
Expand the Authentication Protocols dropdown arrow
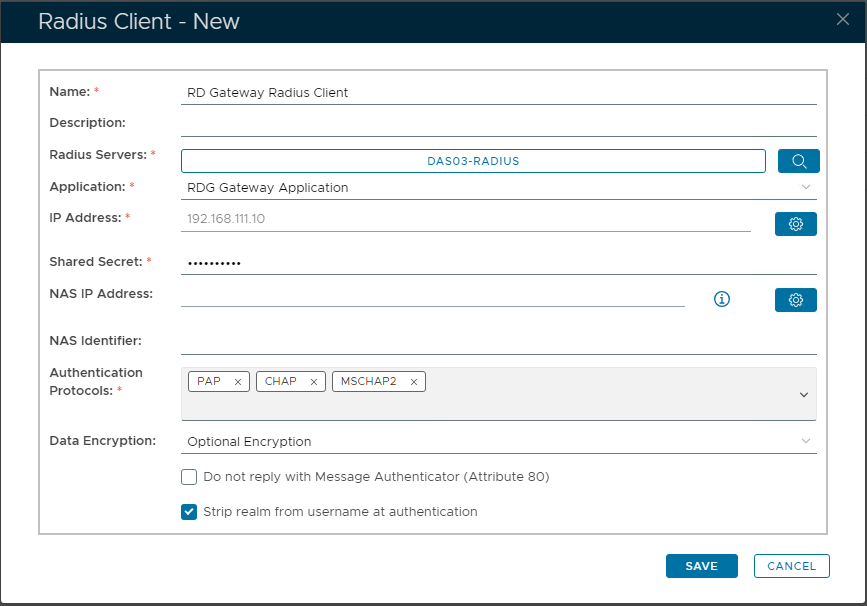tap(803, 395)
